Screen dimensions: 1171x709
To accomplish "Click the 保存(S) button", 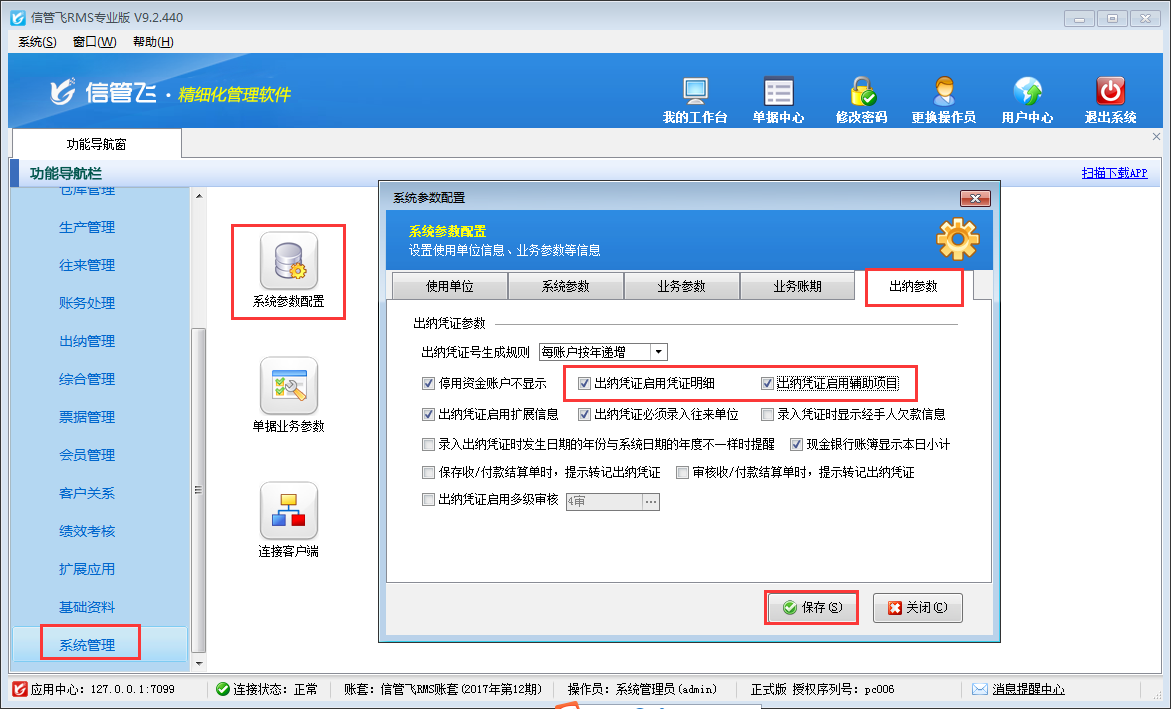I will point(811,607).
